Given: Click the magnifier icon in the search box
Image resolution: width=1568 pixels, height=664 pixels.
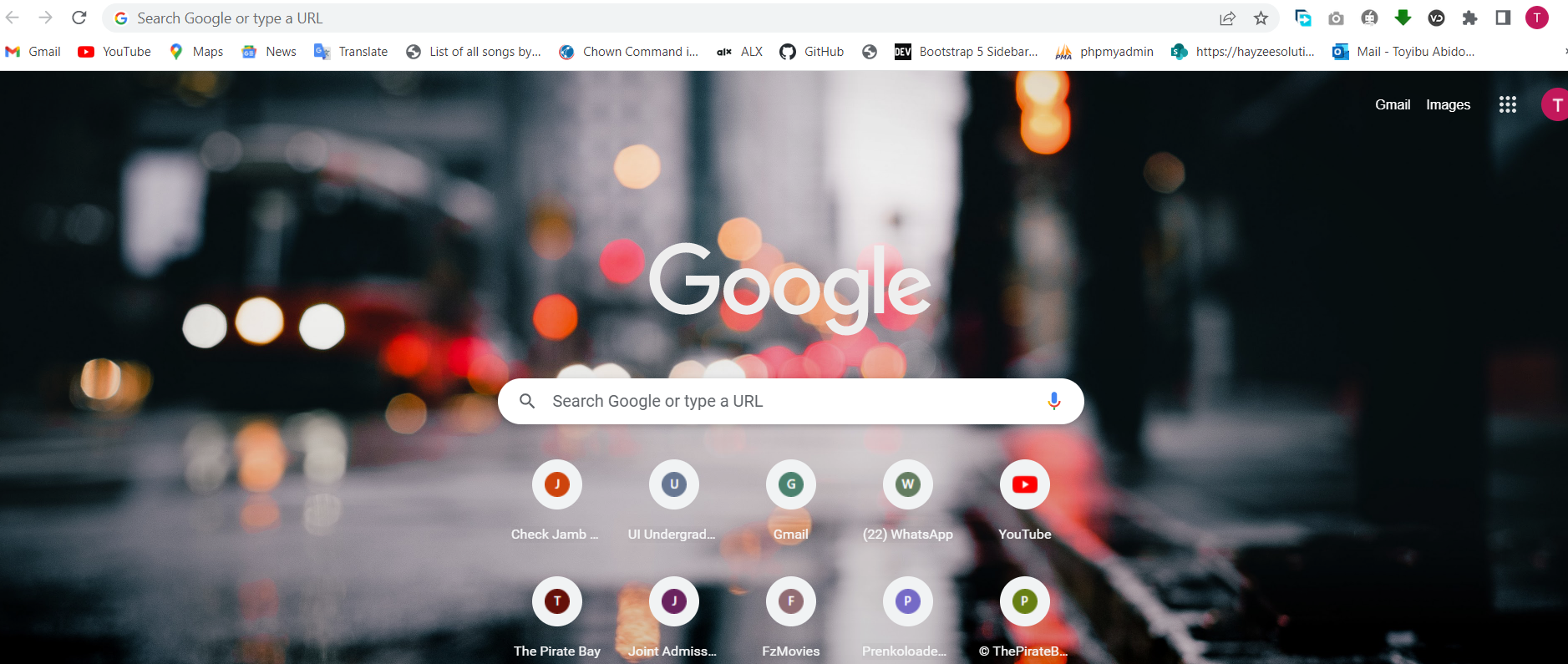Looking at the screenshot, I should pos(527,401).
